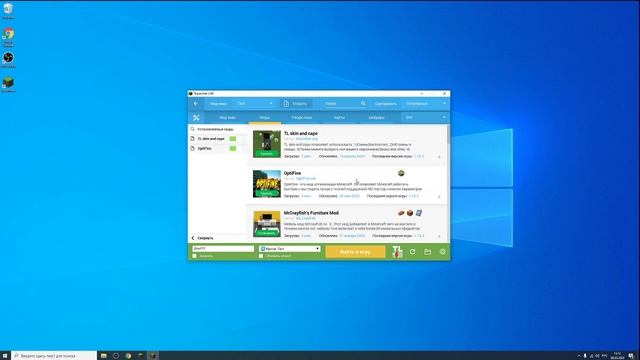Click the Сортировать label in header
The image size is (640, 360).
385,104
